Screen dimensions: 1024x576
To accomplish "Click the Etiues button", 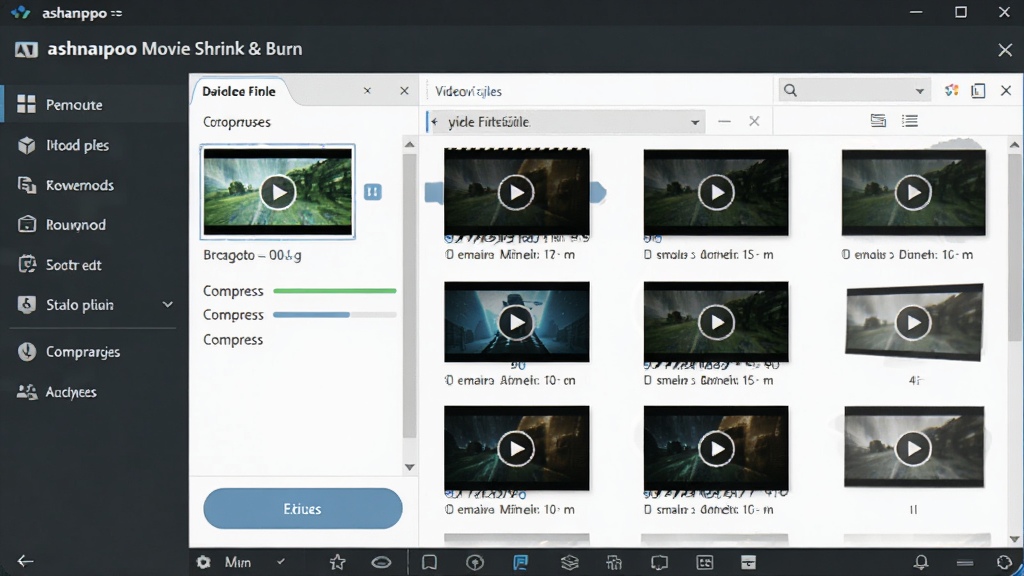I will pyautogui.click(x=302, y=509).
